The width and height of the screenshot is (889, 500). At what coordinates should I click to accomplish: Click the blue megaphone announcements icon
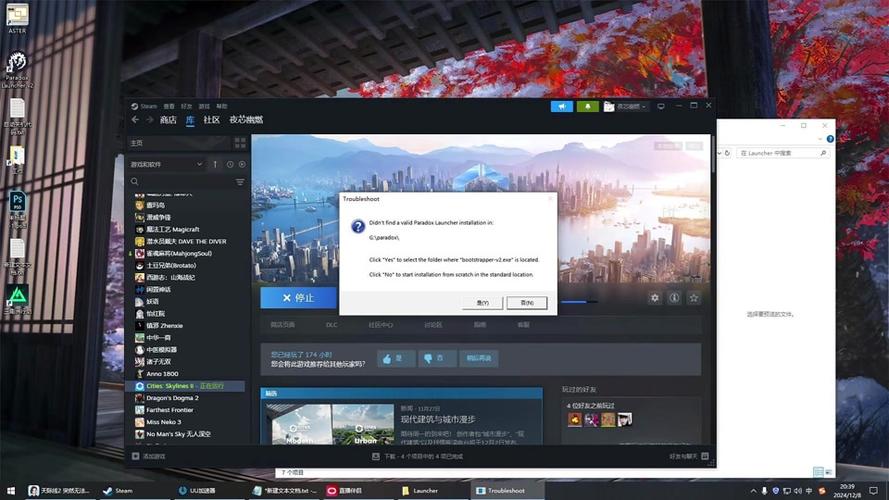(x=562, y=106)
